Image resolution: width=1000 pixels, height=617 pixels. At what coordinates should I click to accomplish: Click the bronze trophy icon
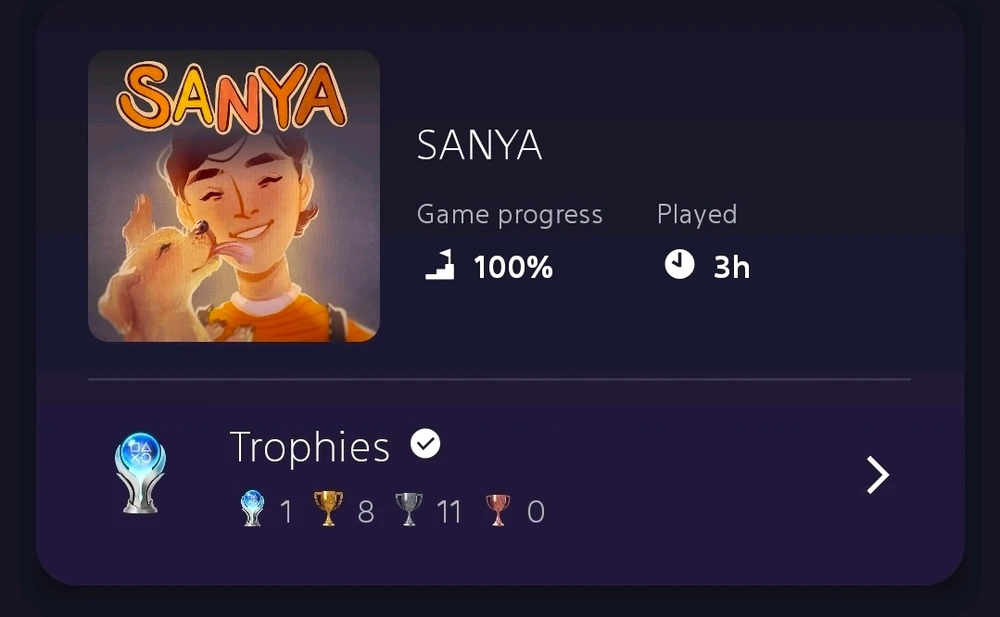coord(497,509)
